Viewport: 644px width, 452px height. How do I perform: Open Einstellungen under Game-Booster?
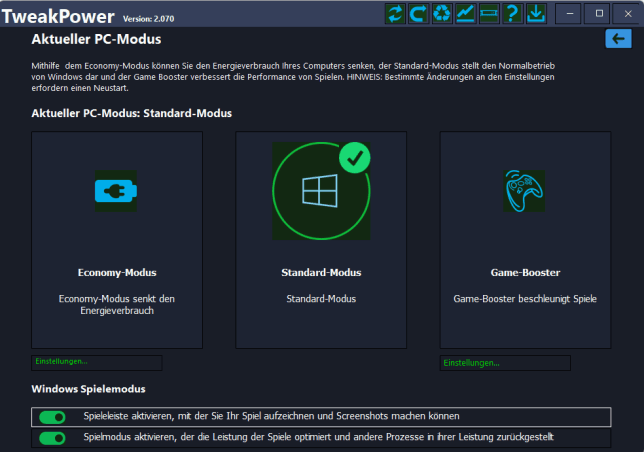505,362
